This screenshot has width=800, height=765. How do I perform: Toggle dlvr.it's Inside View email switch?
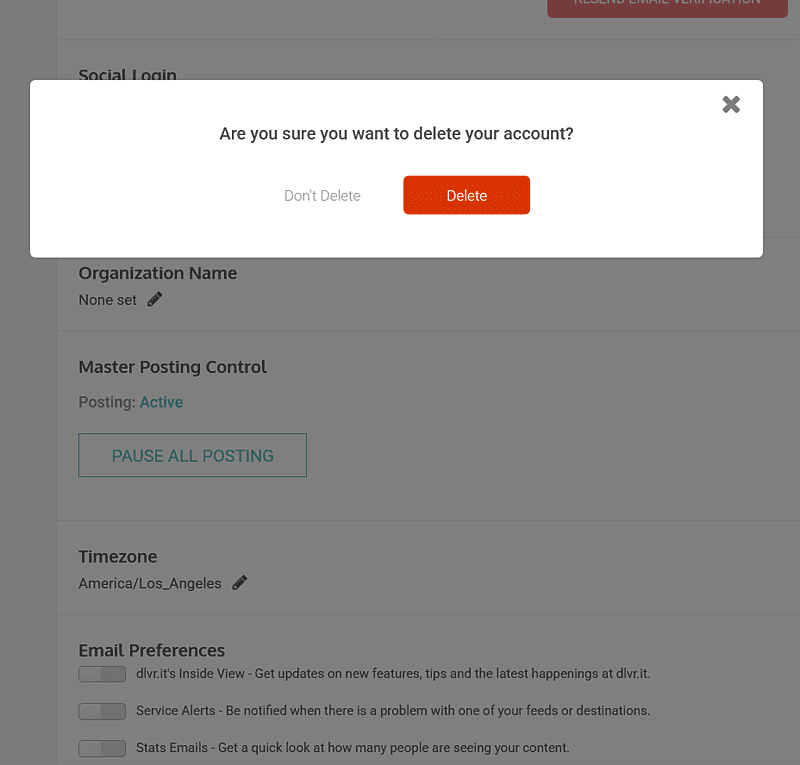(x=102, y=674)
